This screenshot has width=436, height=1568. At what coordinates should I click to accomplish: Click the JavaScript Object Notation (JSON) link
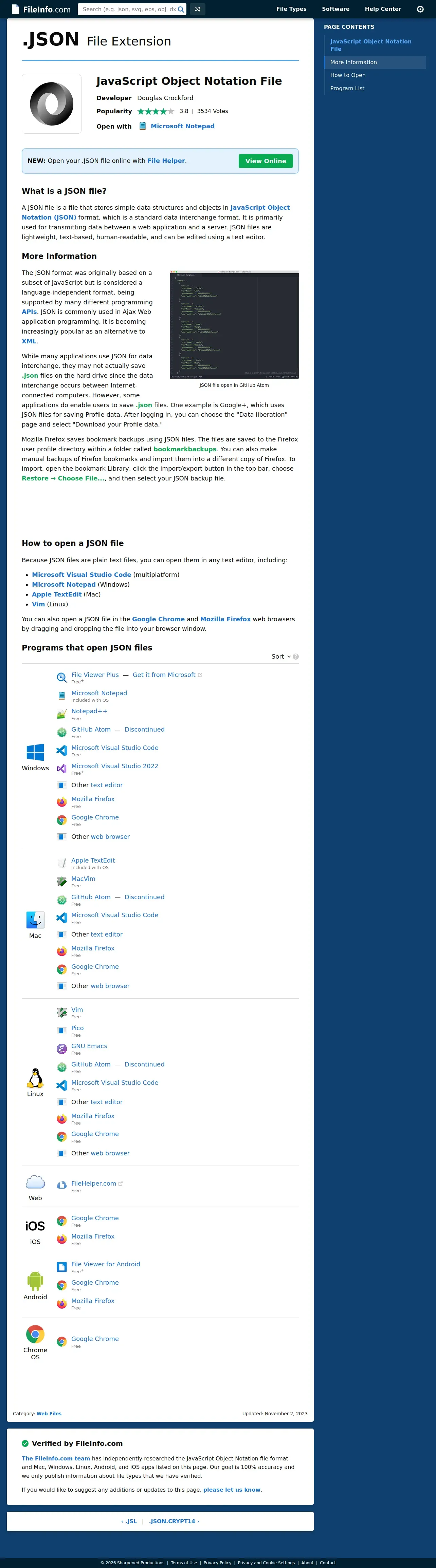[x=156, y=212]
